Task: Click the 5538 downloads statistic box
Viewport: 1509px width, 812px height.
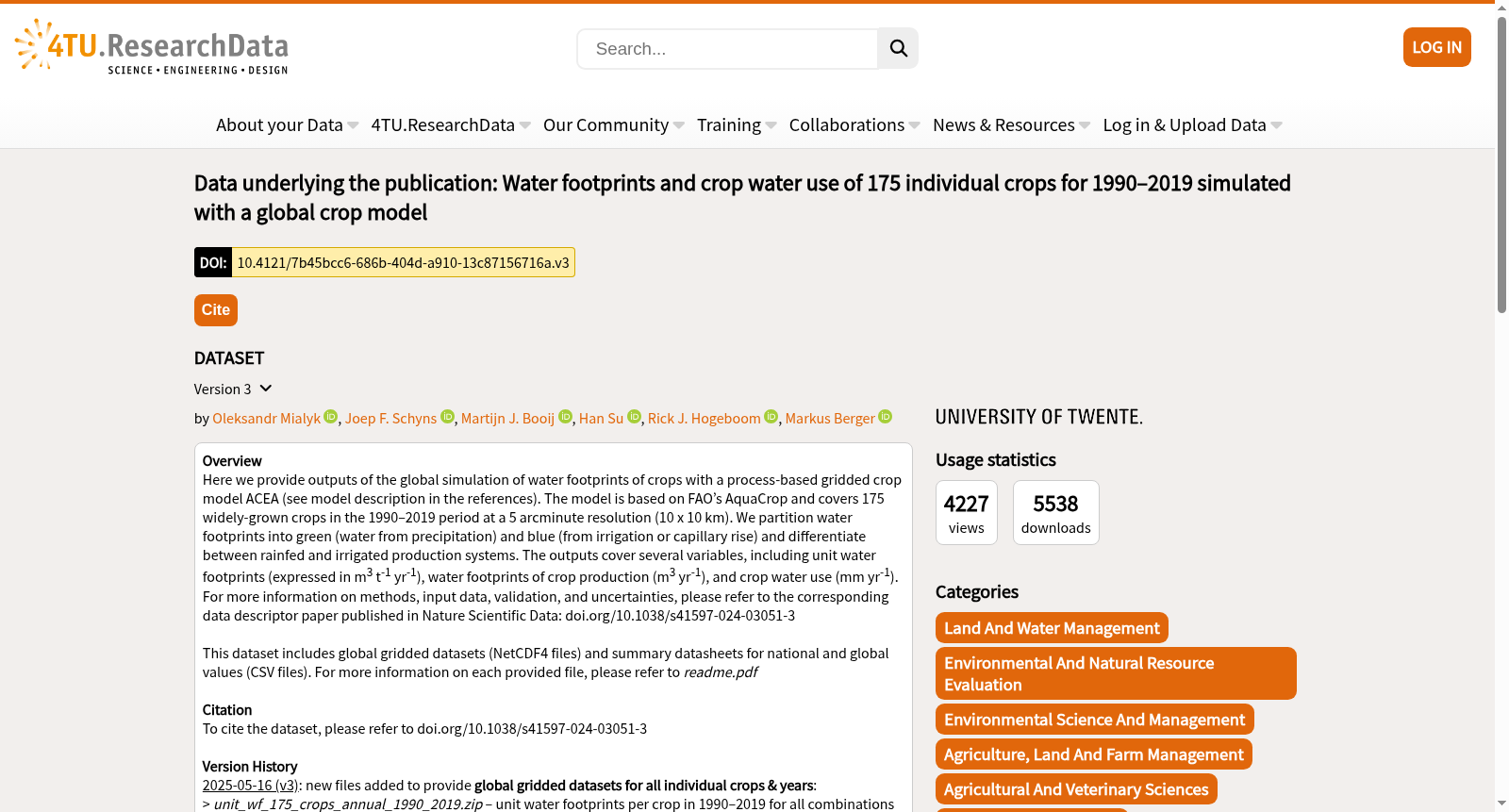Action: 1056,512
